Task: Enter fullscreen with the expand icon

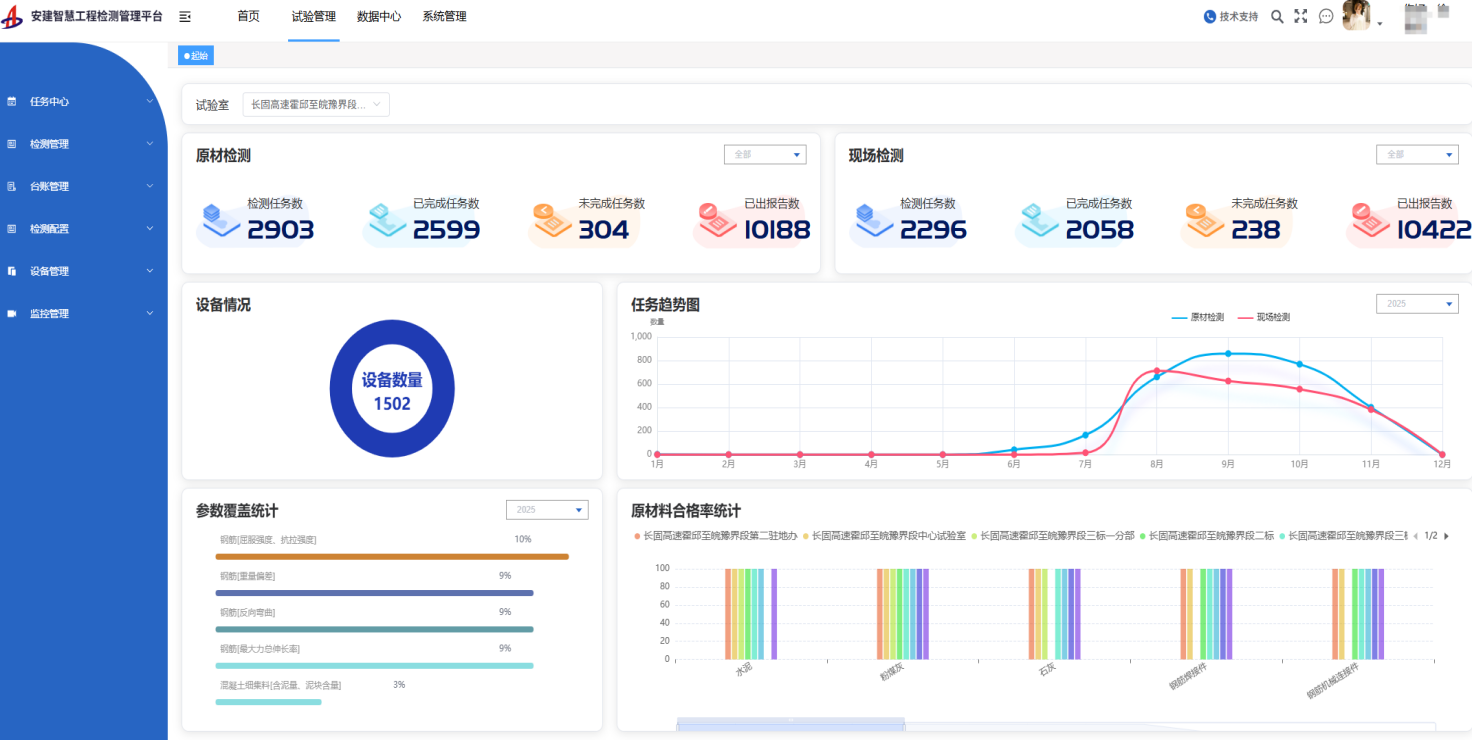Action: pyautogui.click(x=1301, y=16)
